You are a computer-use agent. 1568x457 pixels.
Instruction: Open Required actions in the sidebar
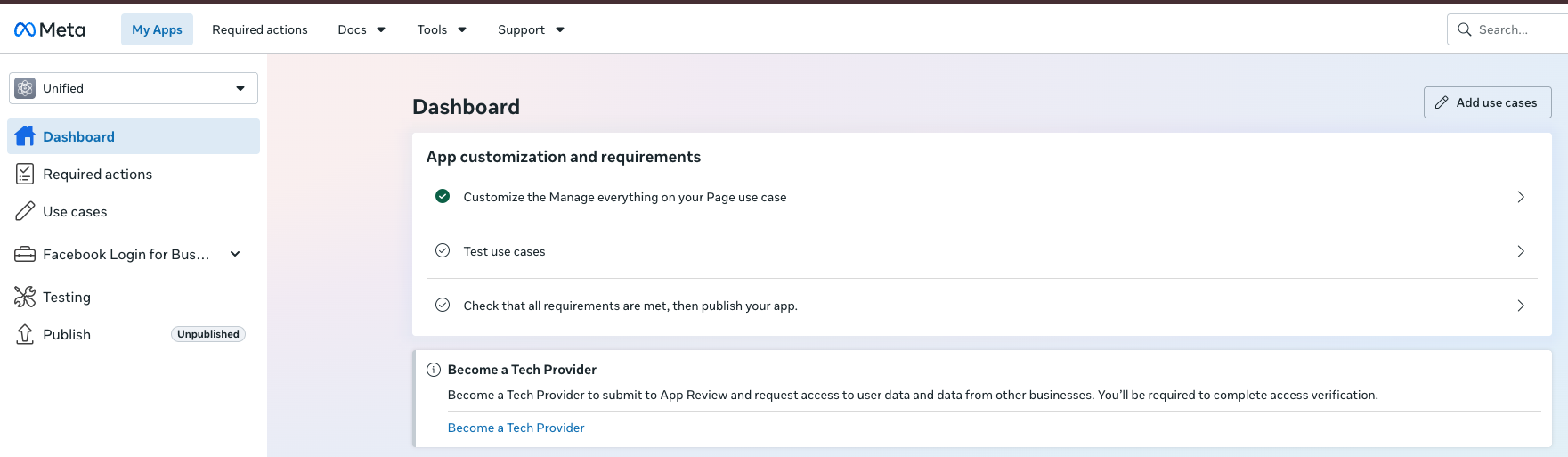(x=134, y=174)
